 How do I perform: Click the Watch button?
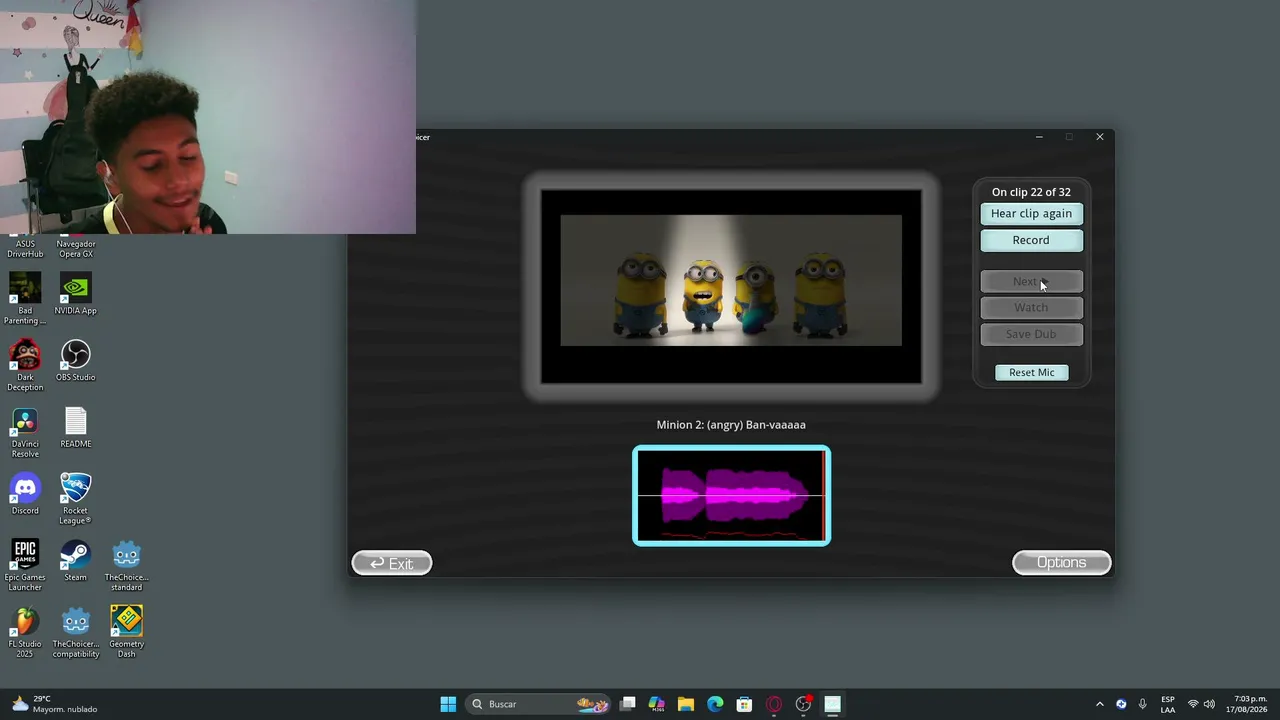pyautogui.click(x=1031, y=307)
